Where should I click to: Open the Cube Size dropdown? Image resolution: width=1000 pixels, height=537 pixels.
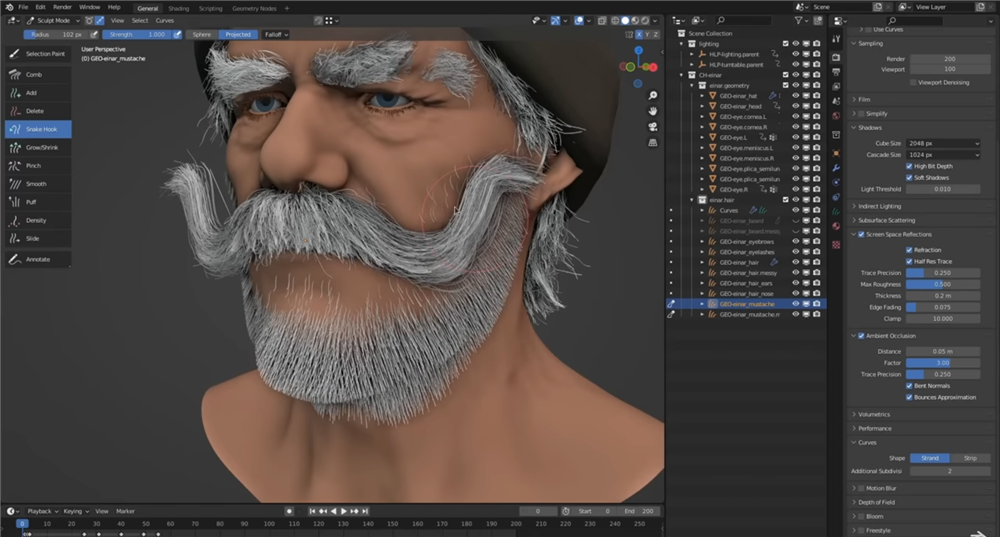[942, 143]
